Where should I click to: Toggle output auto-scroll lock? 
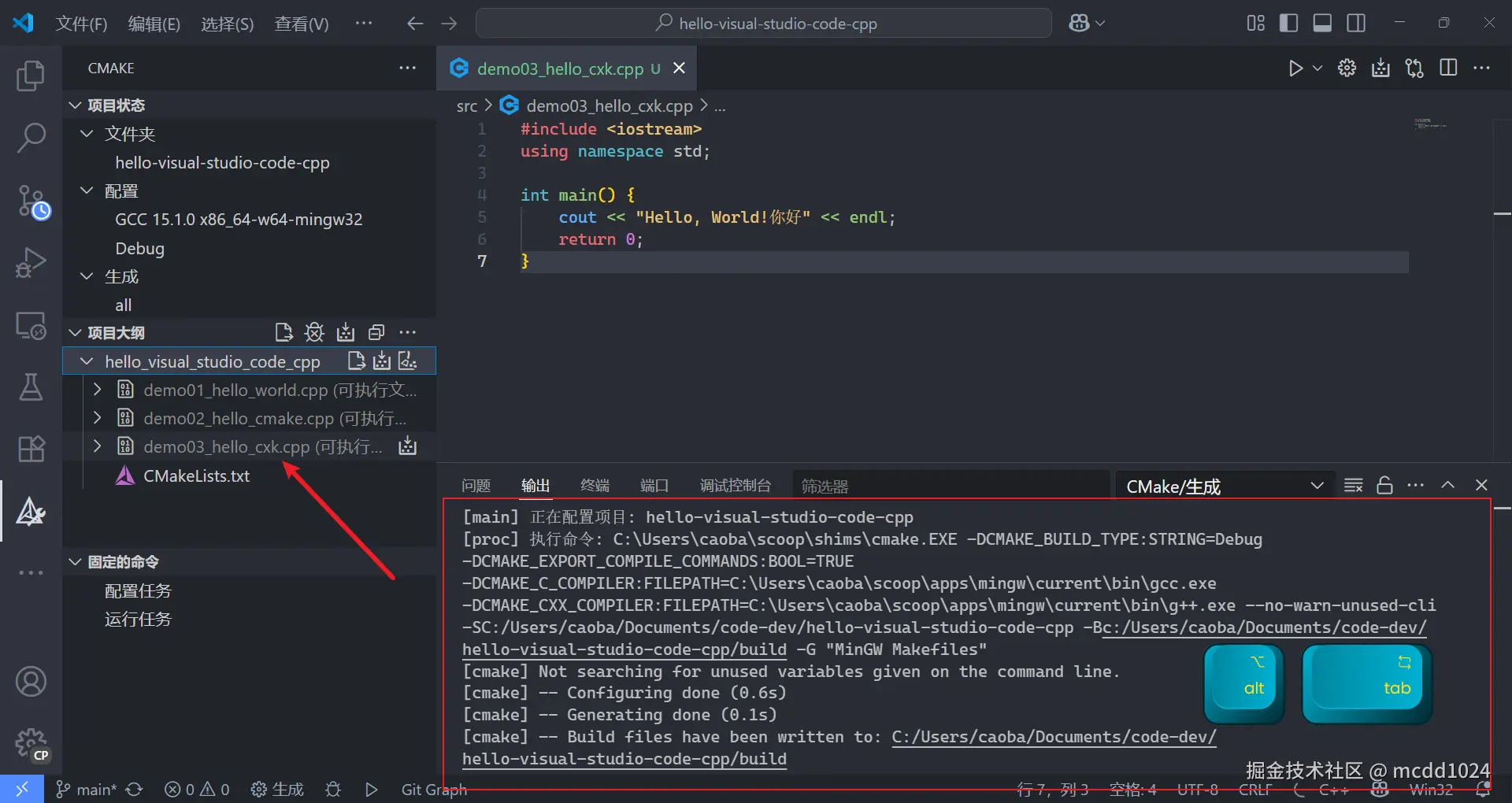point(1384,486)
